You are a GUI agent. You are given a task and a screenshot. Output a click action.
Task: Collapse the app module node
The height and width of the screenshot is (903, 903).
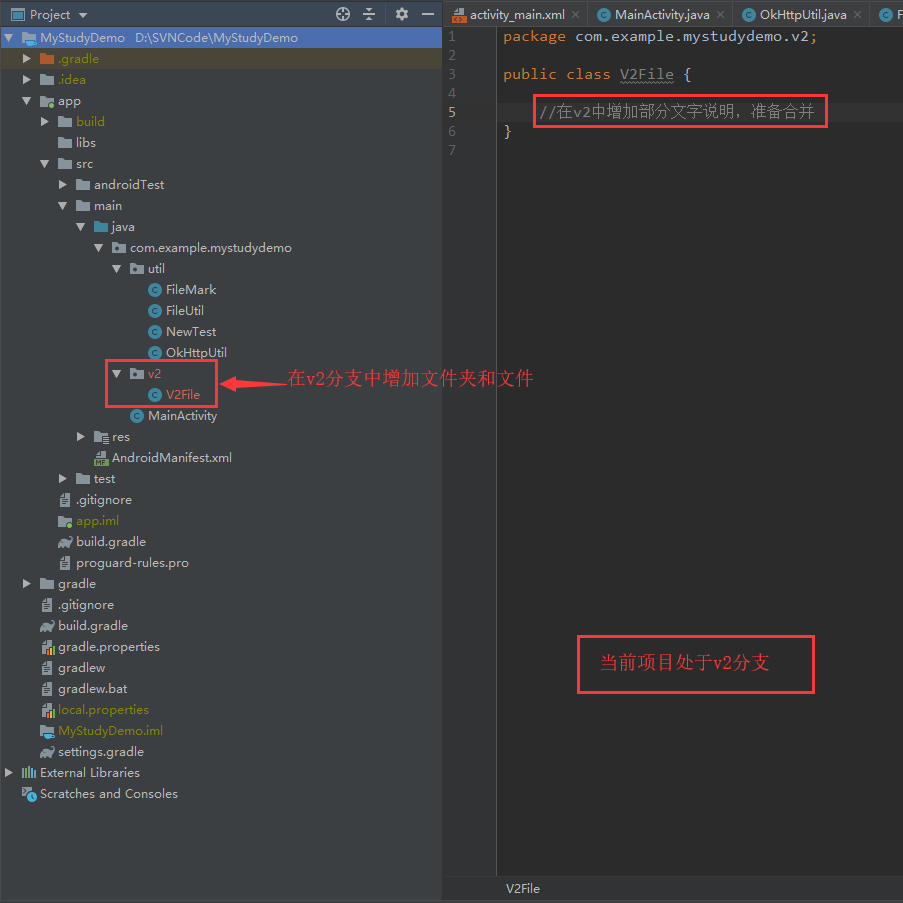pyautogui.click(x=26, y=101)
